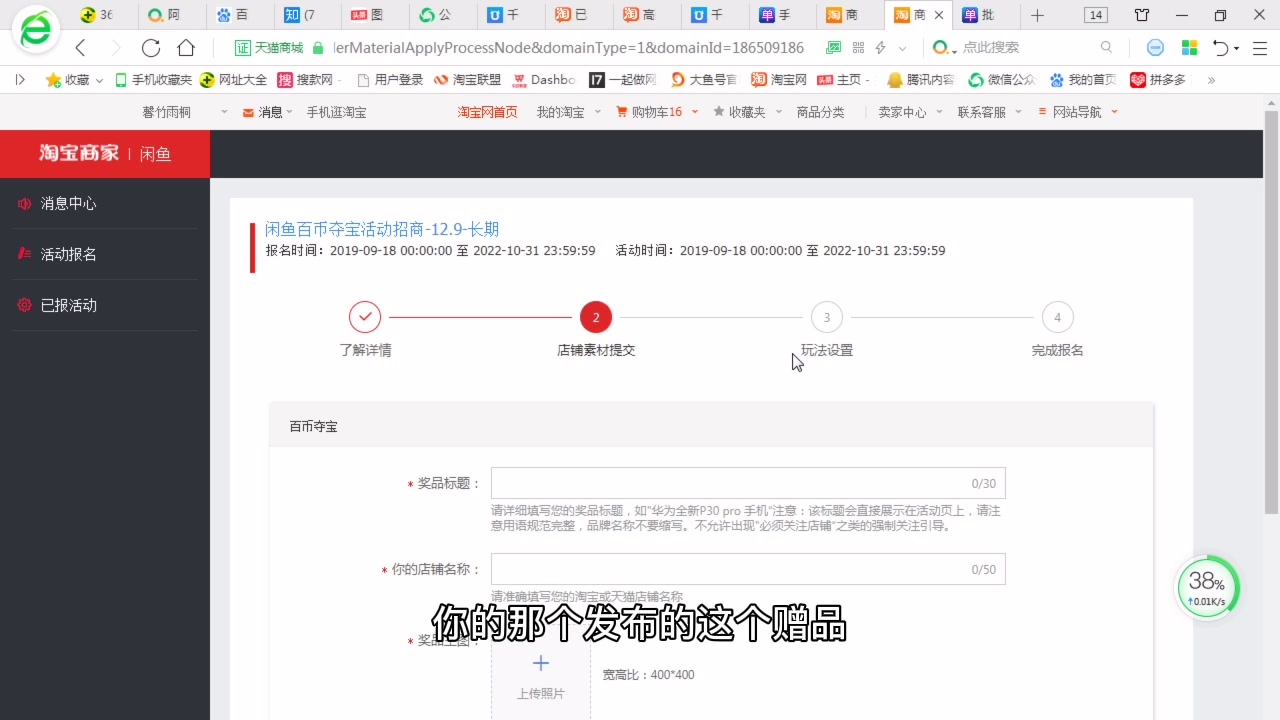The height and width of the screenshot is (720, 1280).
Task: Go to the browser home page
Action: click(x=186, y=48)
